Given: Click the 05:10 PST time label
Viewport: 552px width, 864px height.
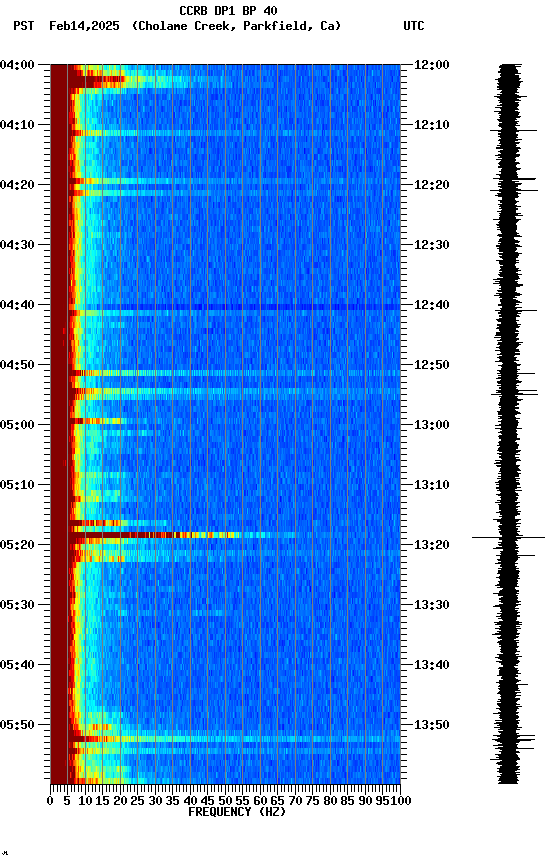Looking at the screenshot, I should click(17, 485).
